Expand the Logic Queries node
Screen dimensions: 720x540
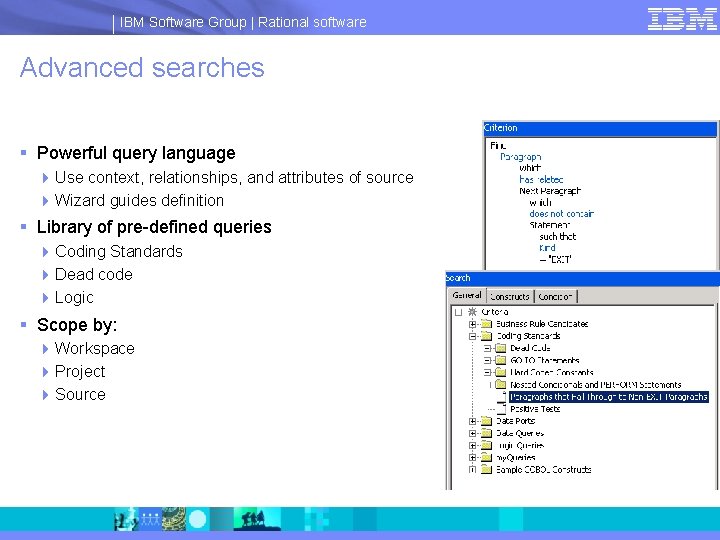pos(472,445)
